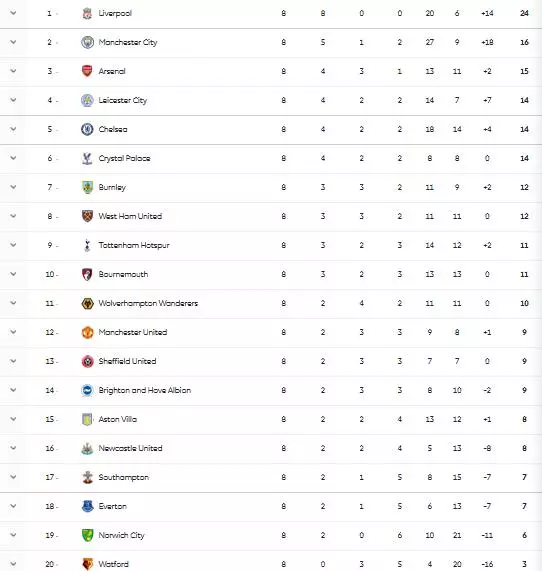
Task: Expand the Burnley row details
Action: point(13,187)
